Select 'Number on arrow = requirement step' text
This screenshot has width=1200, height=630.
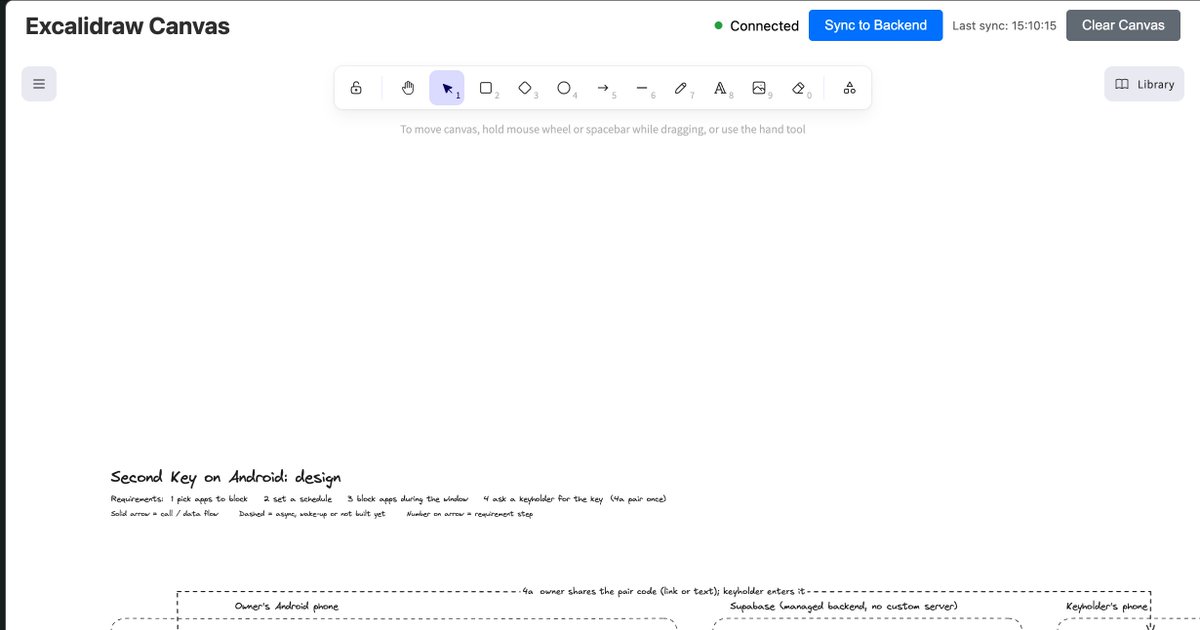469,514
